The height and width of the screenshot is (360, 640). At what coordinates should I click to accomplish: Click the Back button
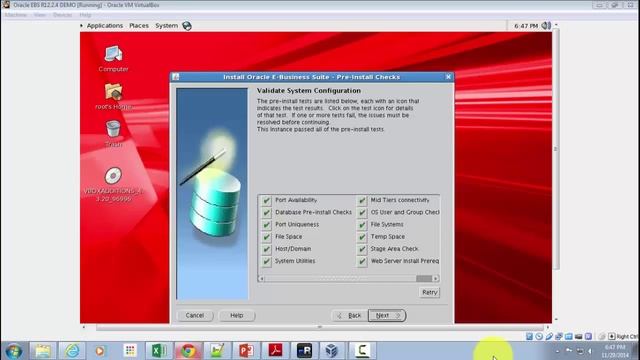(349, 316)
